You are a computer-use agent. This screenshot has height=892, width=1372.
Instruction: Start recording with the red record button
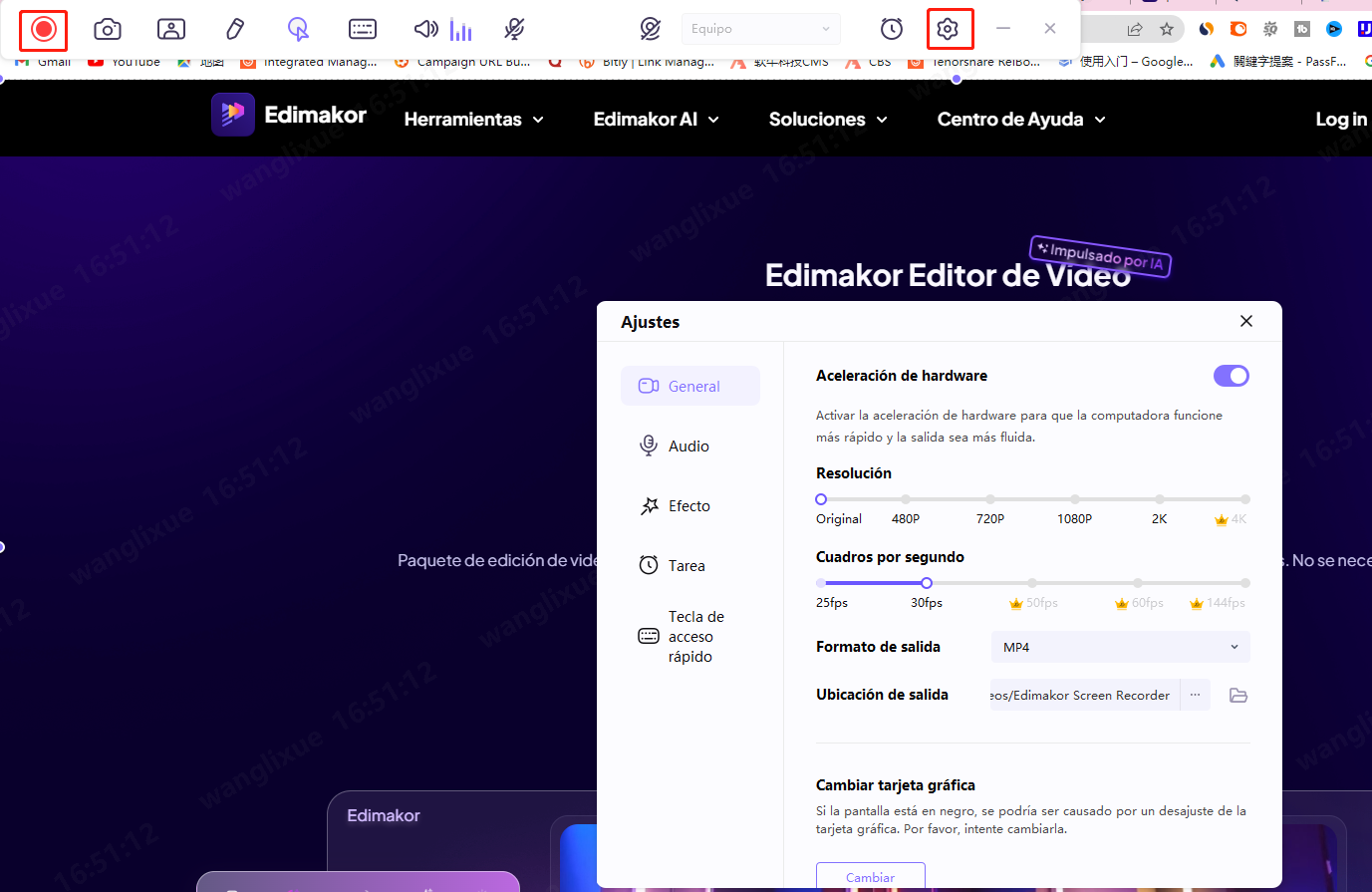[44, 30]
